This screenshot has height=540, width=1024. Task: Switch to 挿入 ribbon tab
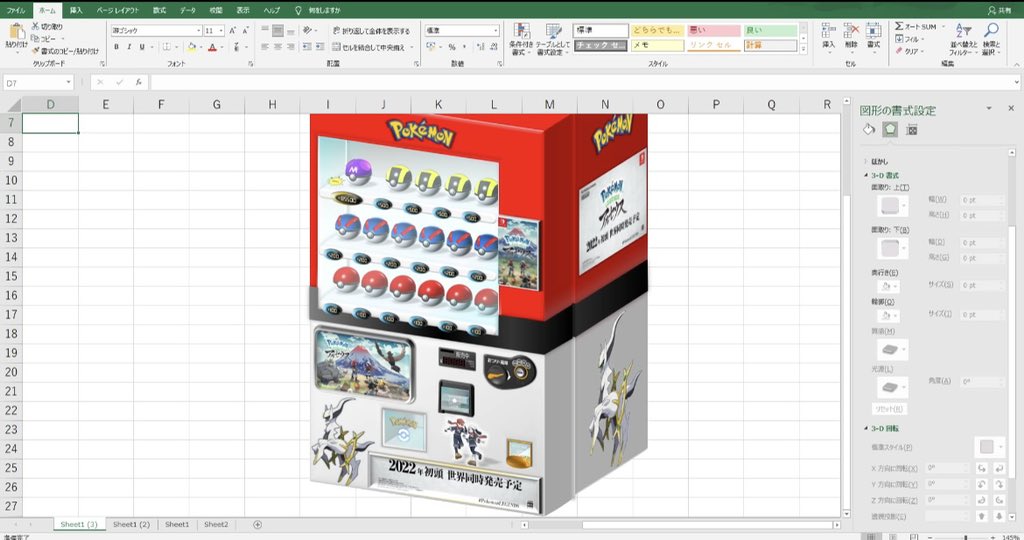tap(76, 10)
